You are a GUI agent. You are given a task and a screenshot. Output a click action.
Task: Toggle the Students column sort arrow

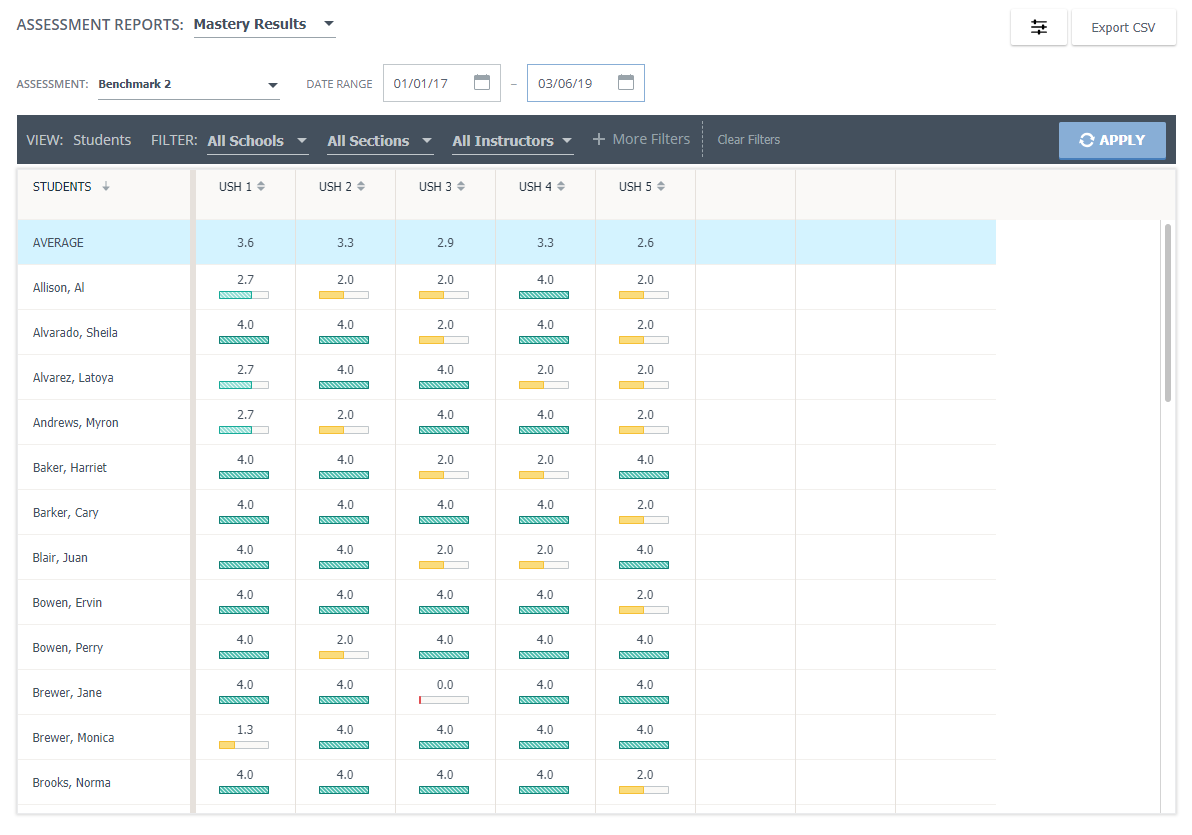point(106,187)
